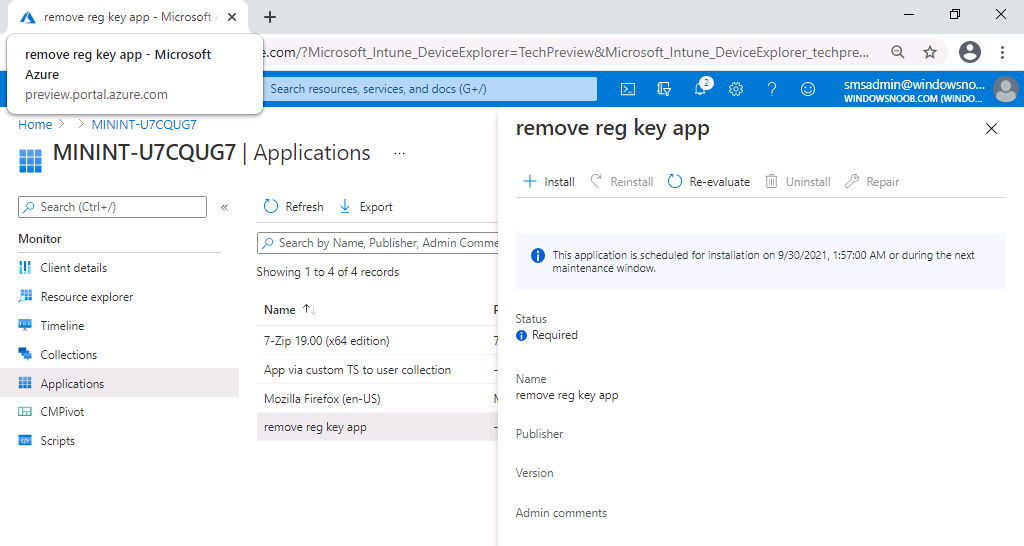
Task: Close the 'remove reg key app' details pane
Action: coord(991,129)
